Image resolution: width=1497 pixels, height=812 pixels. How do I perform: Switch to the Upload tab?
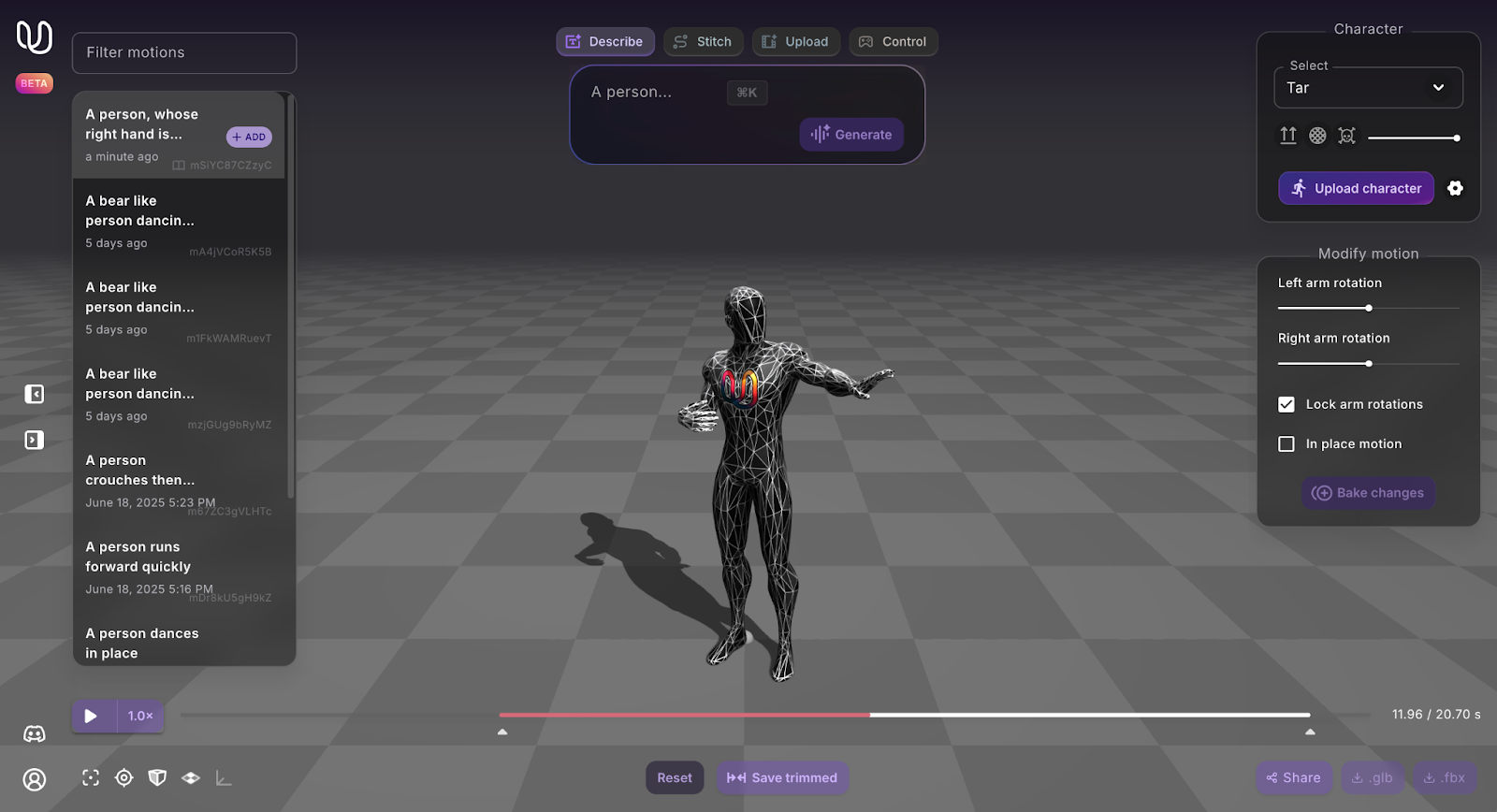tap(796, 41)
